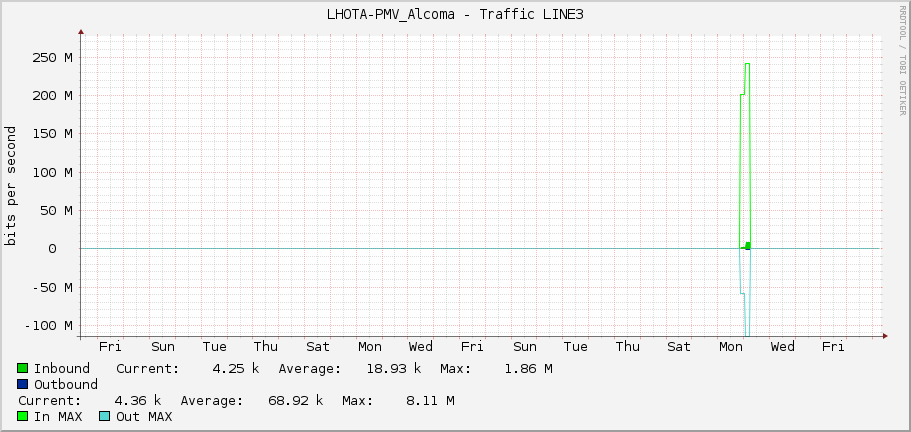Screen dimensions: 911x432
Task: Click the green Inbound legend swatch
Action: point(23,368)
